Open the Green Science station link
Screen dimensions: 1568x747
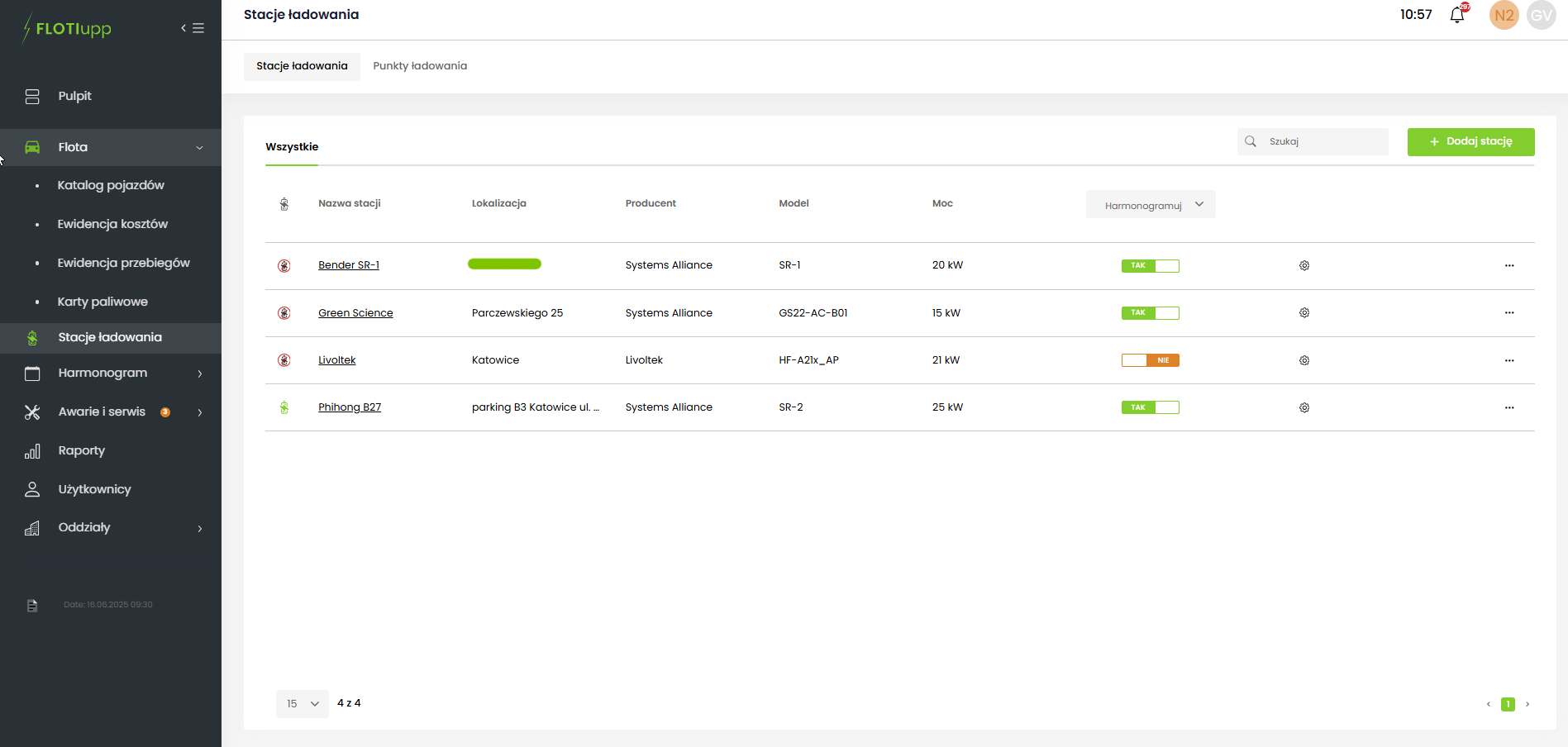(355, 313)
